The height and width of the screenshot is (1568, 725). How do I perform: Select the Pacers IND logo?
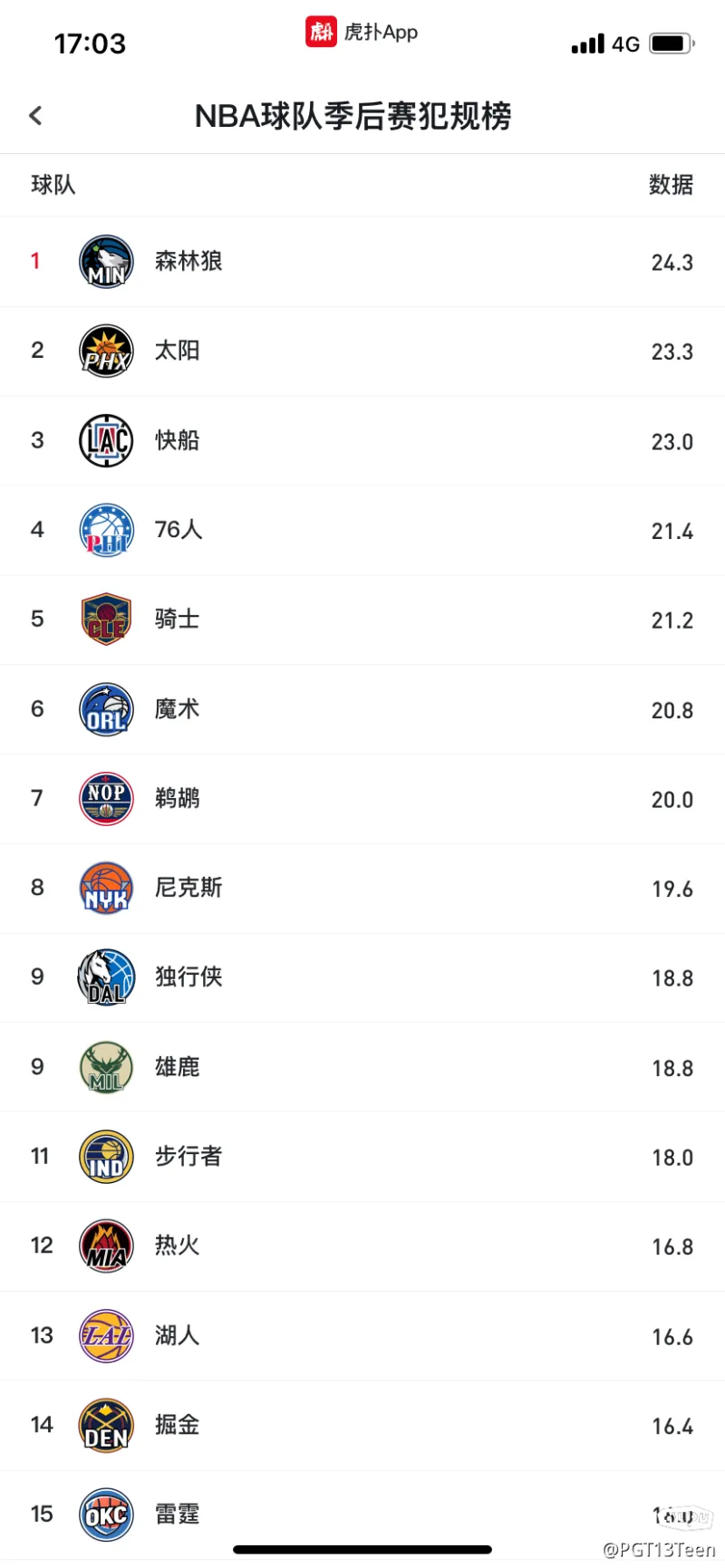106,1157
